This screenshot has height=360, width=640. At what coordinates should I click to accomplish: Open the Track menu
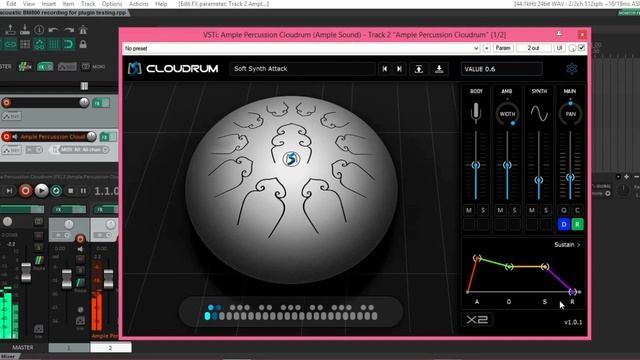(88, 4)
